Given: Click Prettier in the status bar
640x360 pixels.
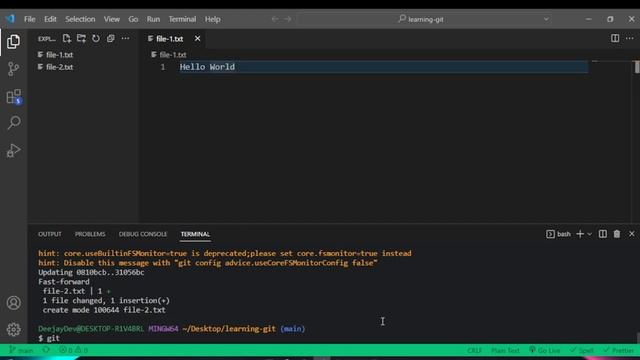Looking at the screenshot, I should pyautogui.click(x=618, y=351).
